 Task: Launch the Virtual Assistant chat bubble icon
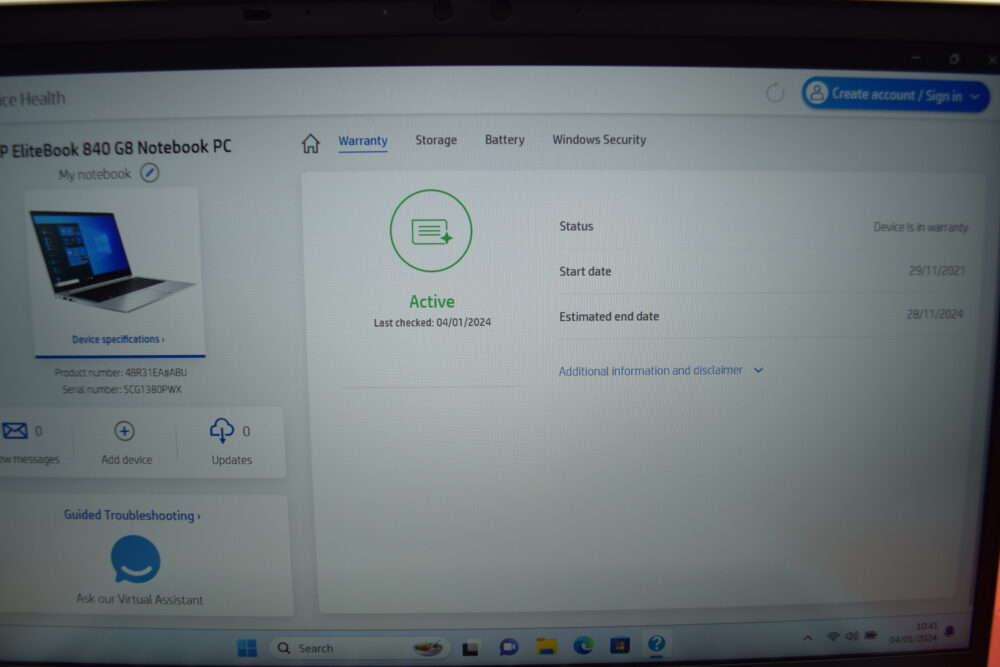[136, 559]
